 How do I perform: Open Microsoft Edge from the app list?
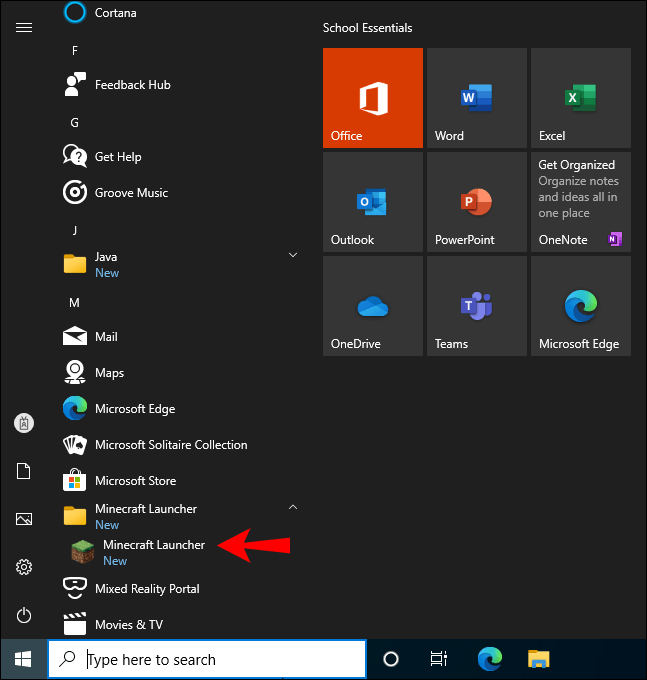[x=180, y=409]
